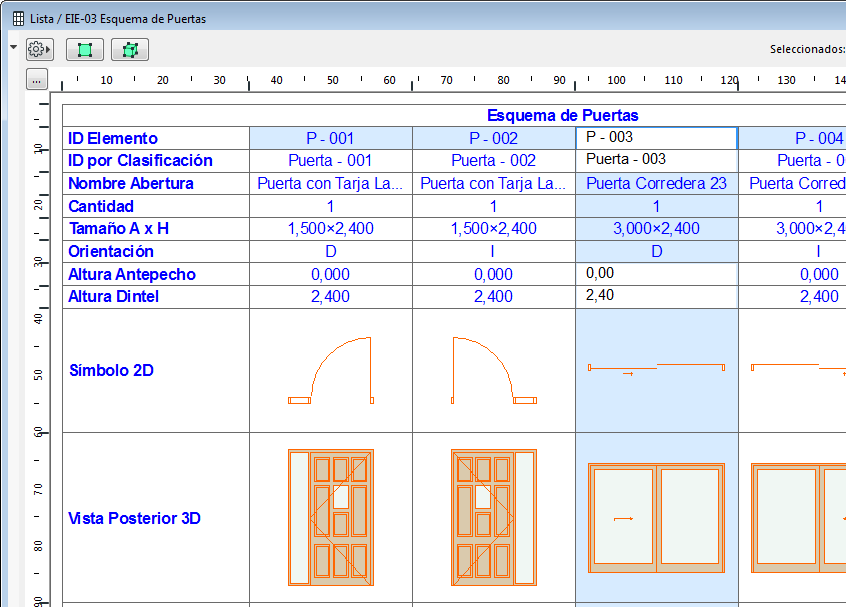Collapse the toolbar using the small black arrow

13,47
